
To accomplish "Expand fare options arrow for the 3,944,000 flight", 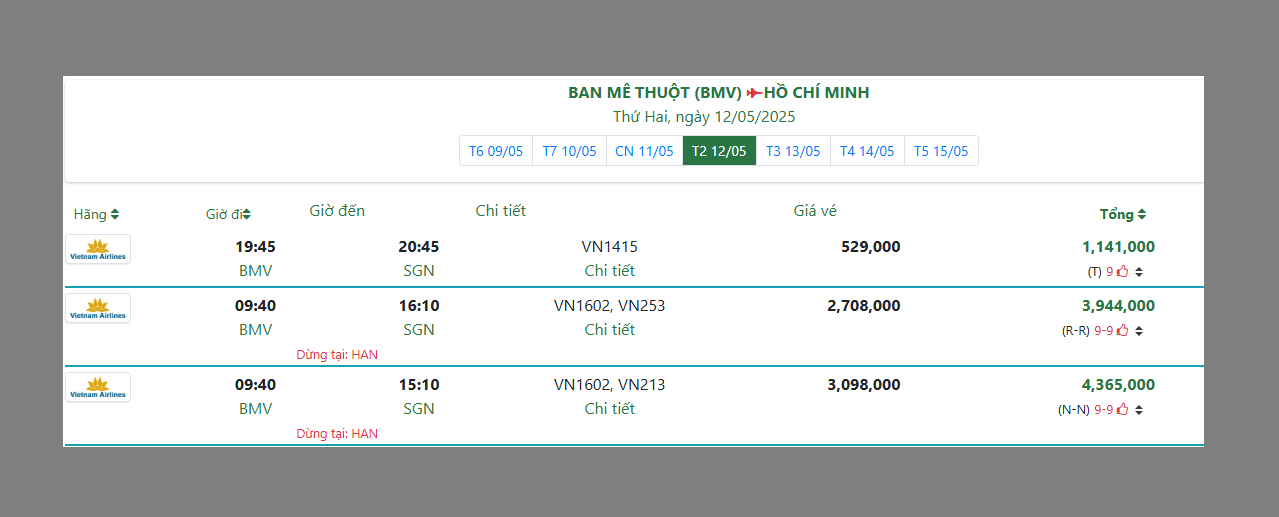I will [x=1138, y=331].
